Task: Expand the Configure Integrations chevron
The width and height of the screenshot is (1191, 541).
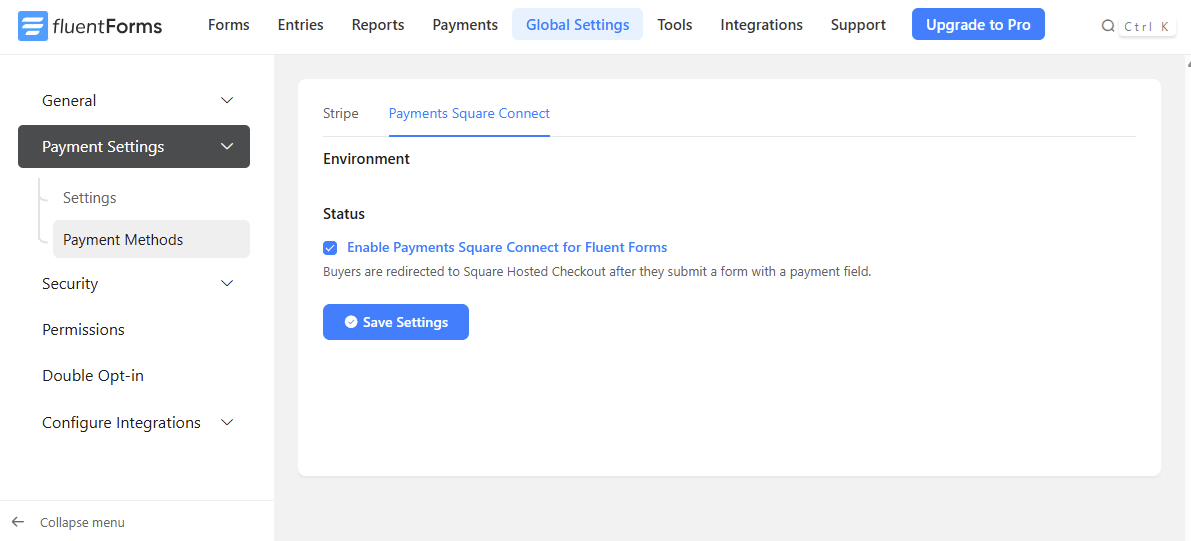Action: (x=226, y=422)
